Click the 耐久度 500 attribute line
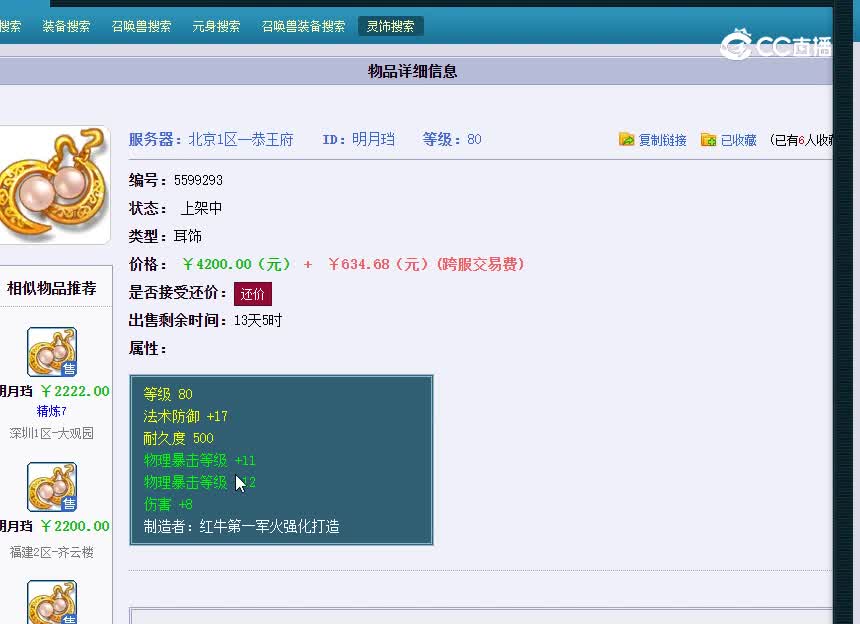 178,438
